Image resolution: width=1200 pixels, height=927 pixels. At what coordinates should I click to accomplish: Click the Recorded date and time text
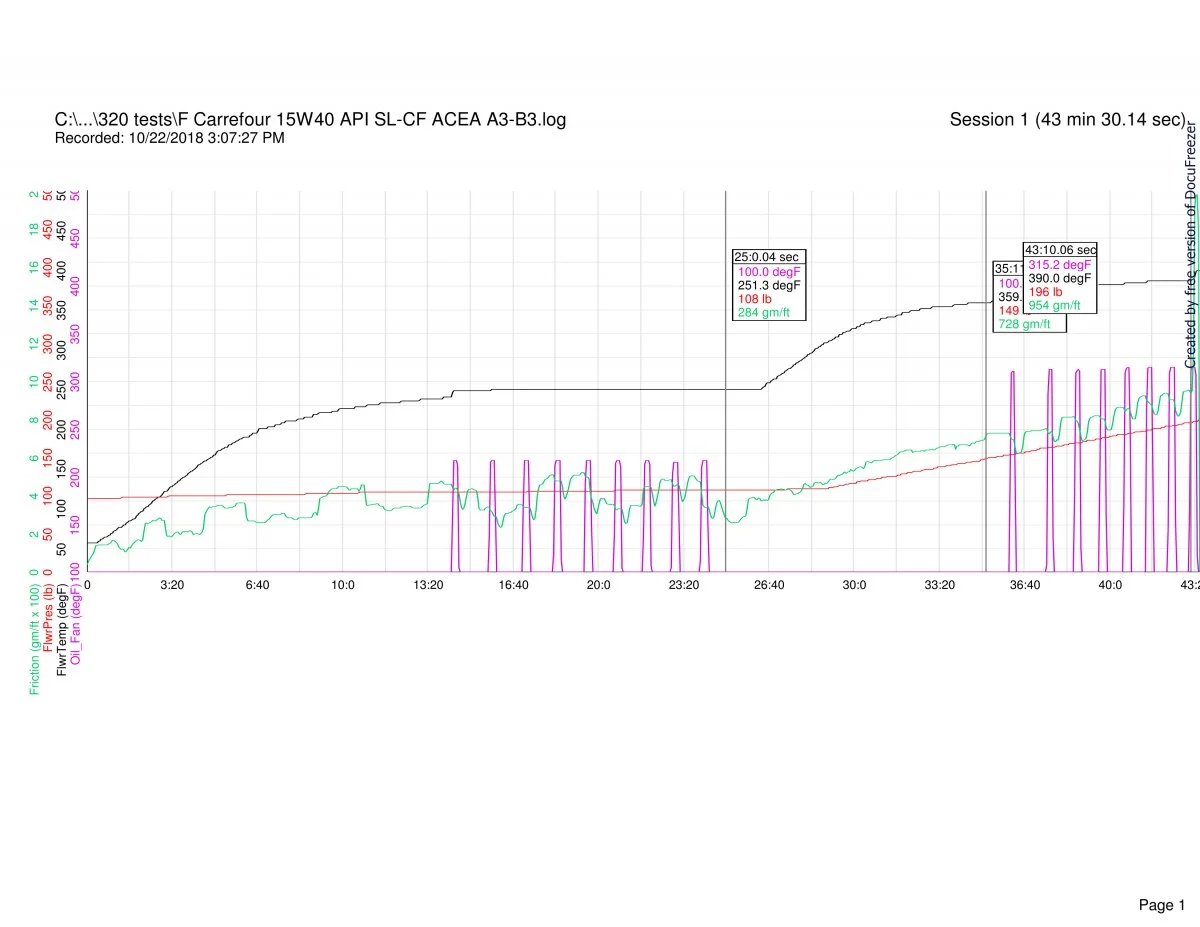[169, 138]
